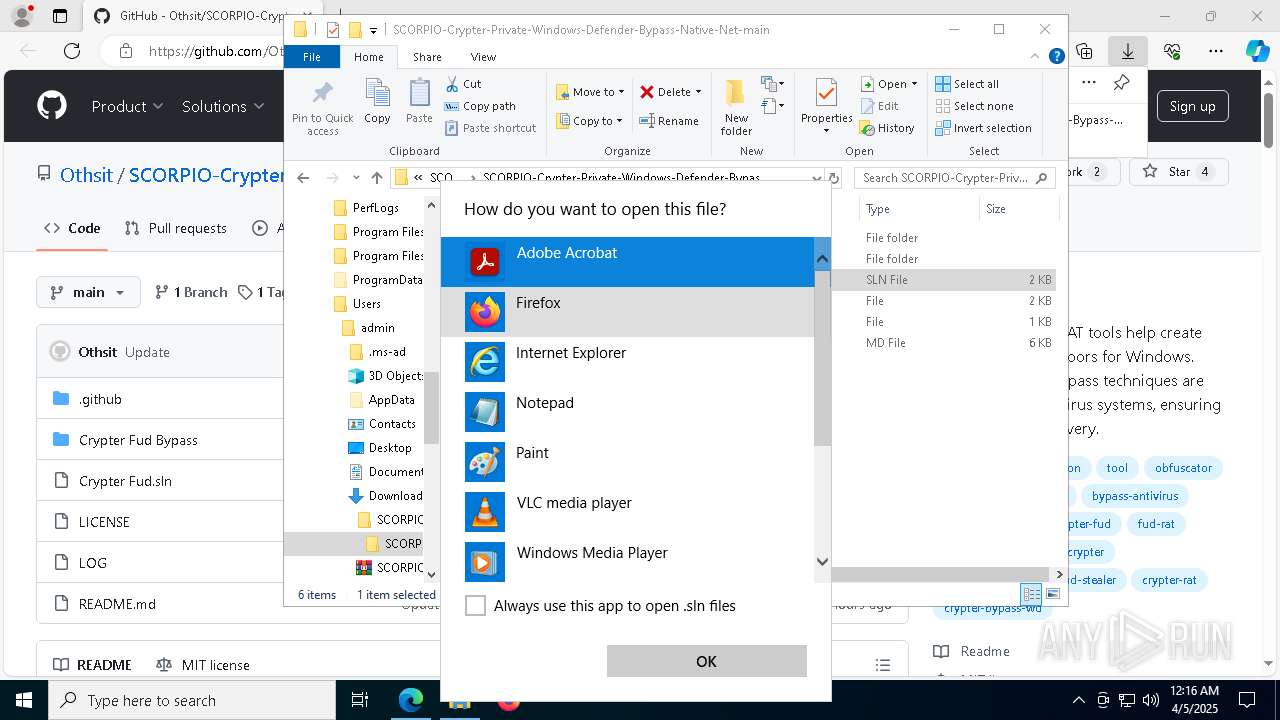Pick Notepad to open the .sln file
The height and width of the screenshot is (720, 1280).
627,412
